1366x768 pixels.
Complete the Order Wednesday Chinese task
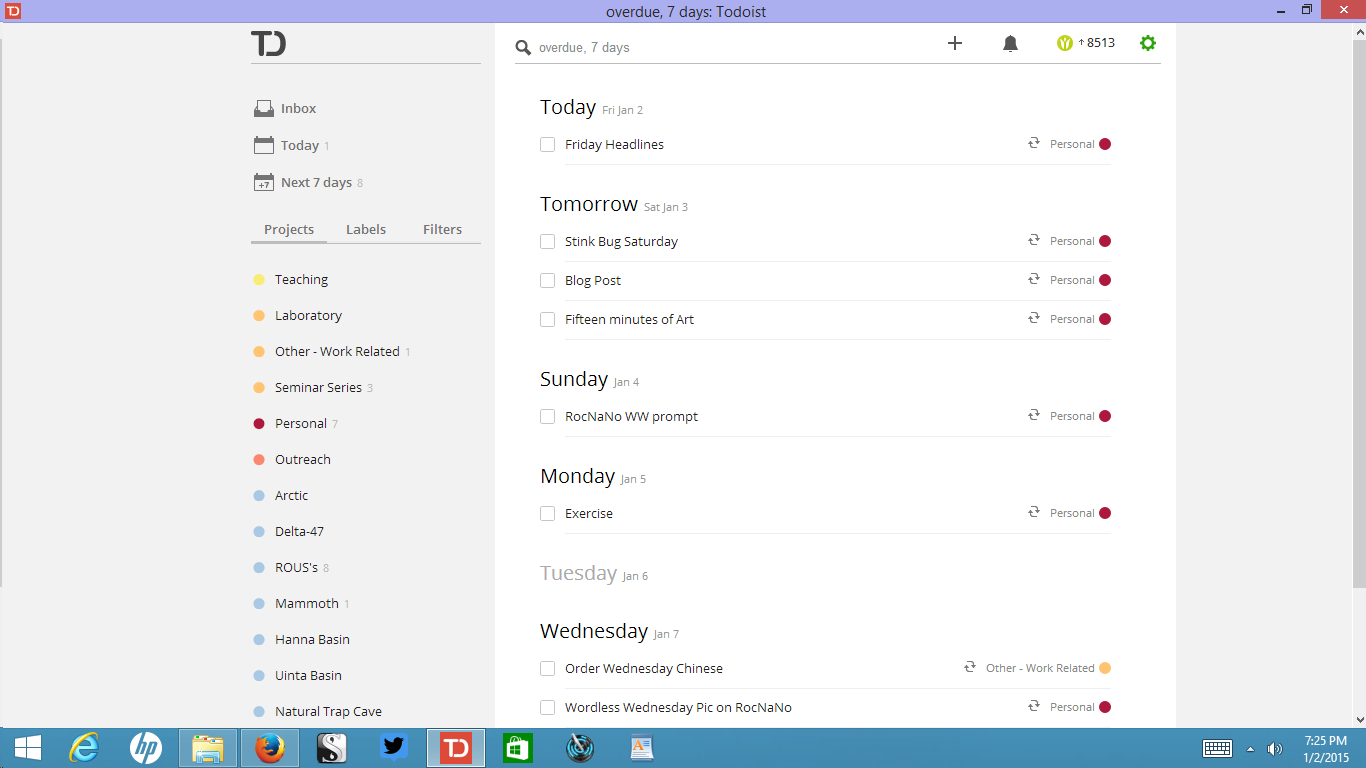click(547, 669)
